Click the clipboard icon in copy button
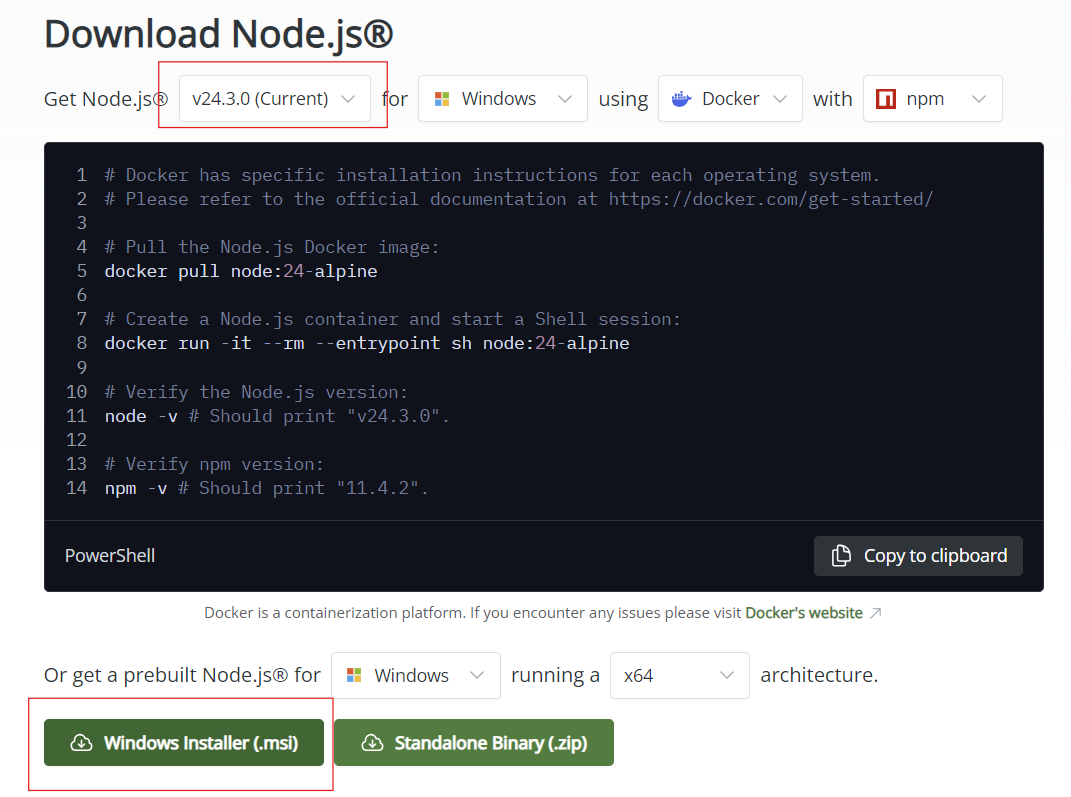 [x=841, y=556]
